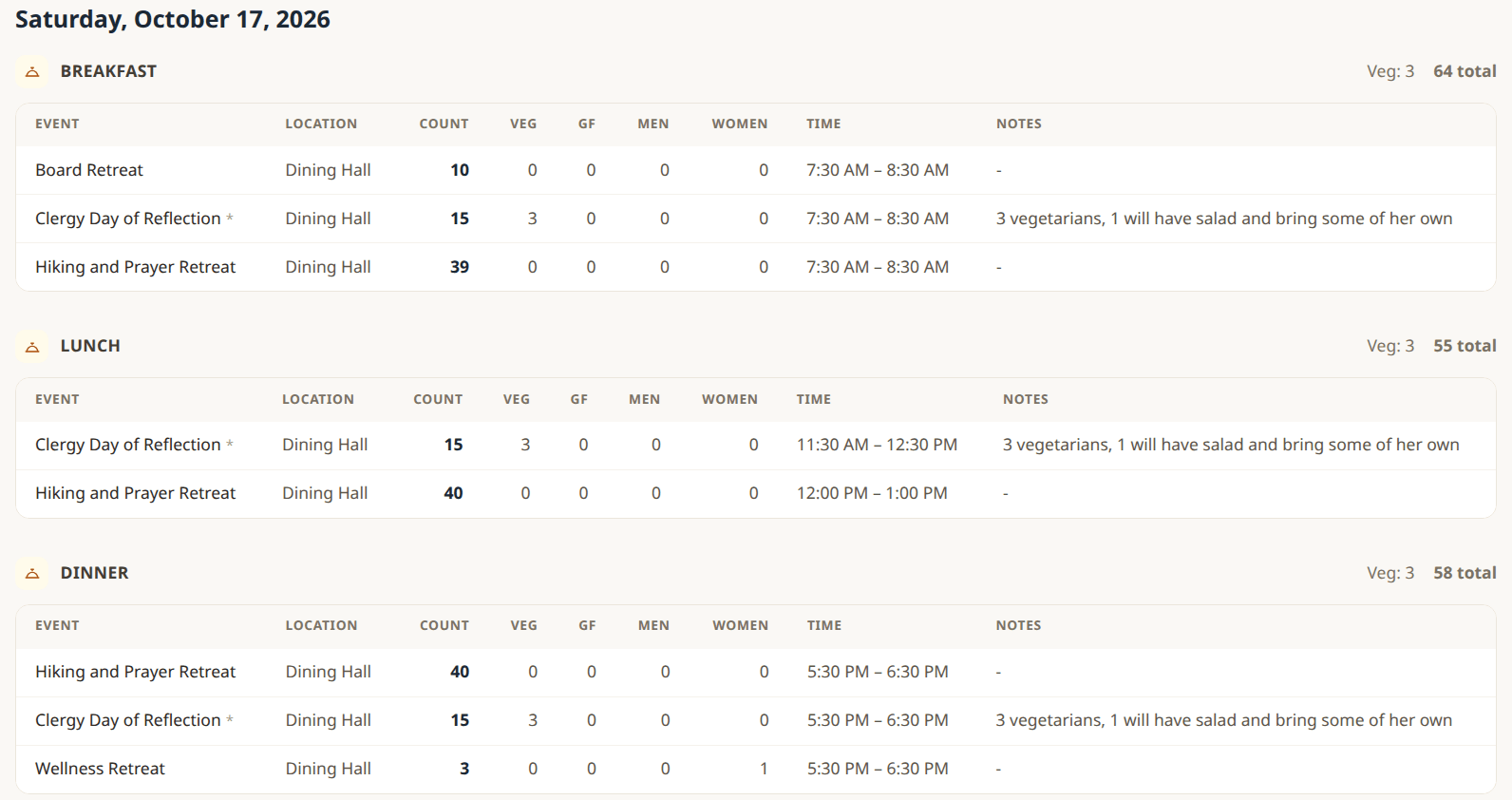The width and height of the screenshot is (1512, 800).
Task: Click Women value 1 in Wellness Retreat row
Action: 764,769
